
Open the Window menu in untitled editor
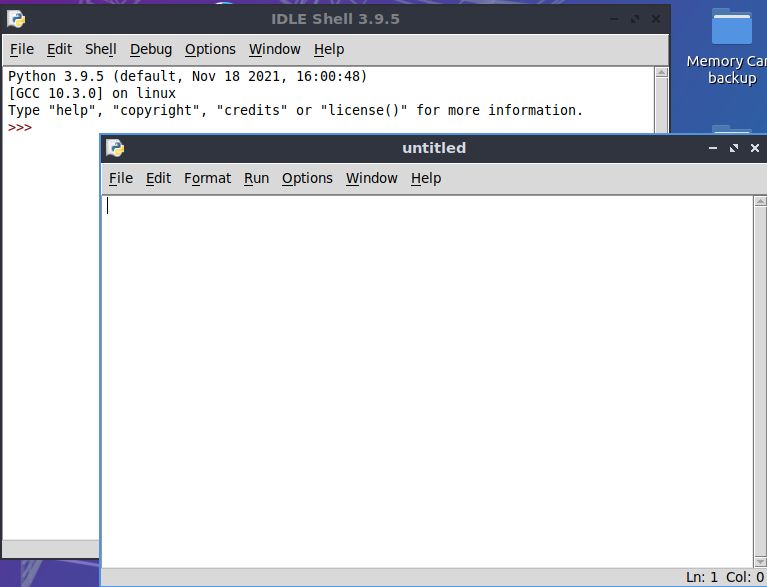371,178
